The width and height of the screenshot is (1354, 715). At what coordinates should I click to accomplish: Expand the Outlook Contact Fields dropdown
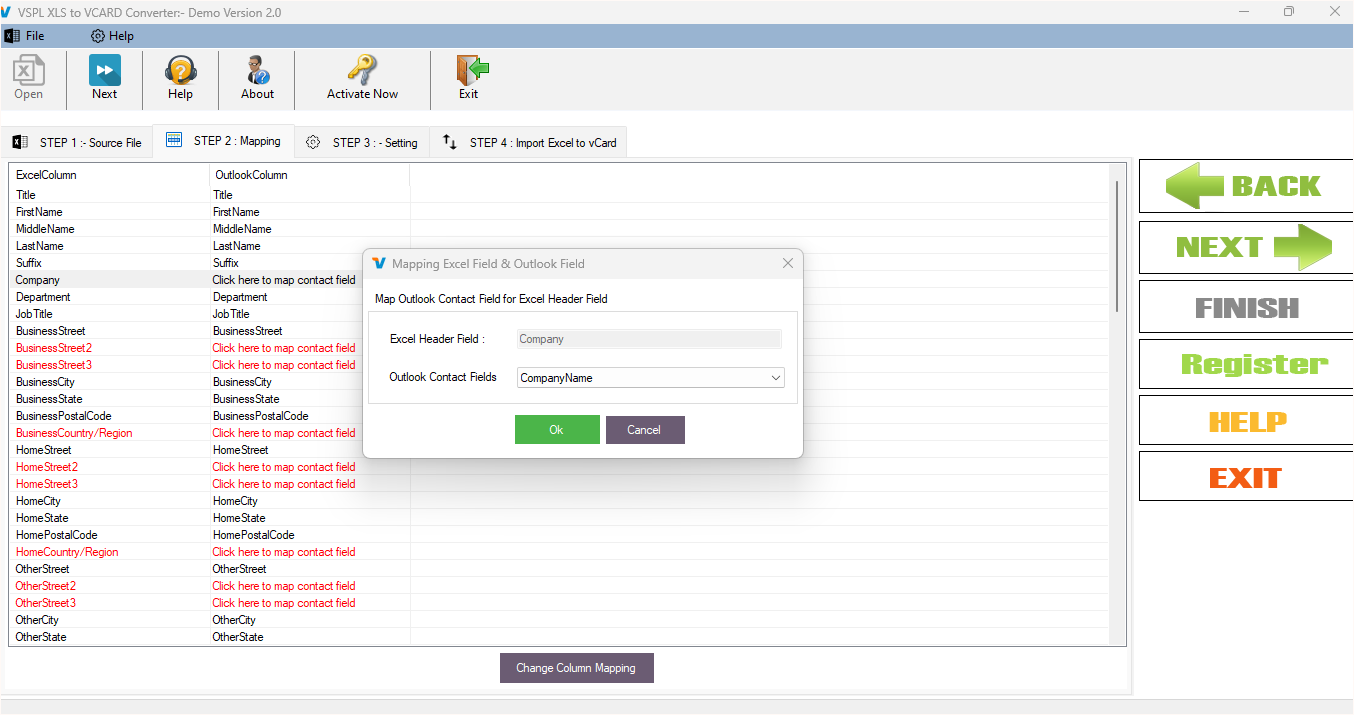tap(776, 378)
